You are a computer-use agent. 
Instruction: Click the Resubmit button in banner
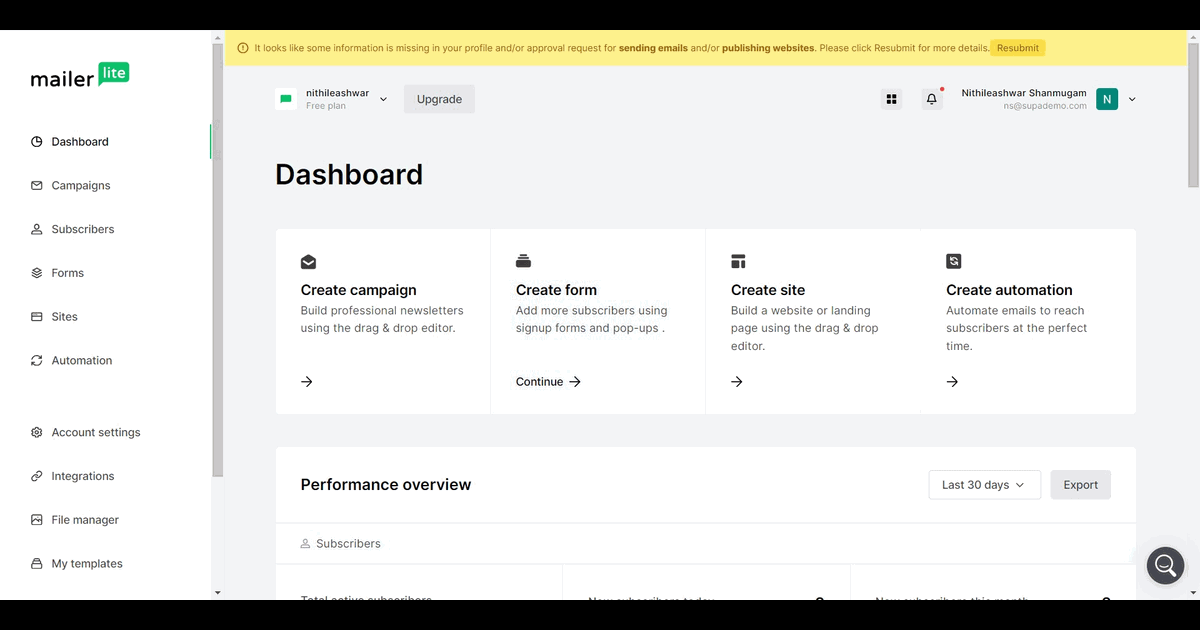pyautogui.click(x=1018, y=48)
